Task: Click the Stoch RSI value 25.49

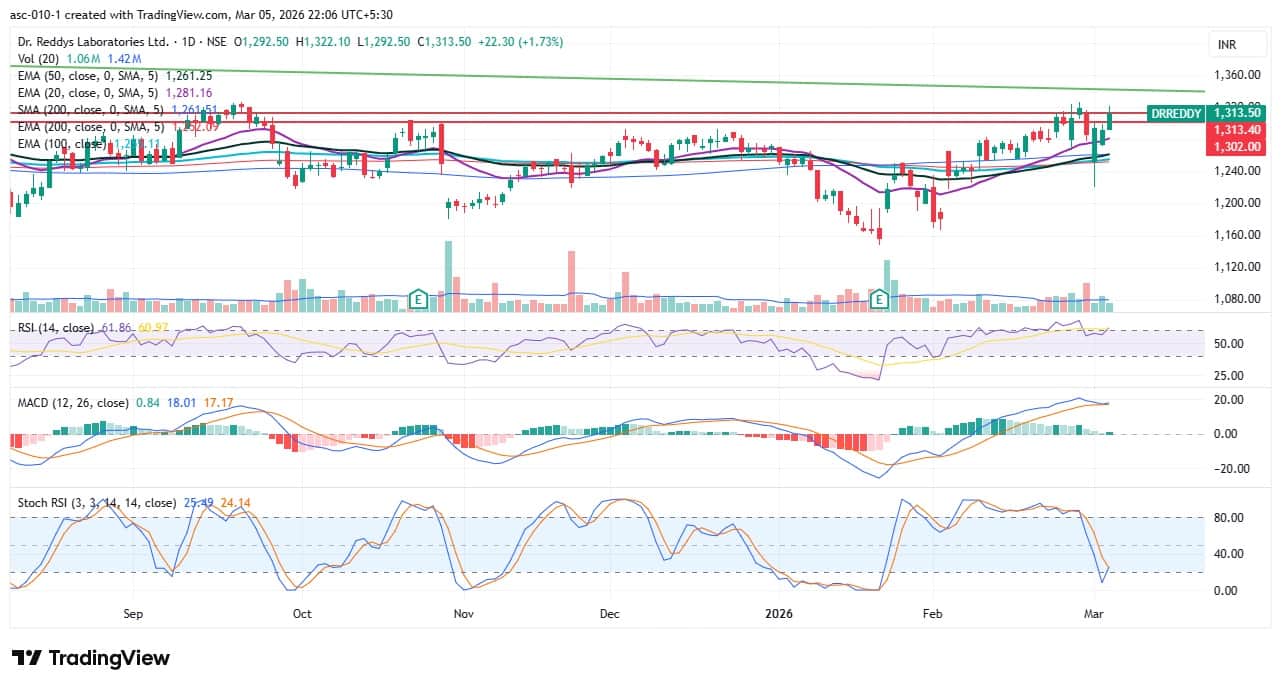Action: [x=201, y=503]
